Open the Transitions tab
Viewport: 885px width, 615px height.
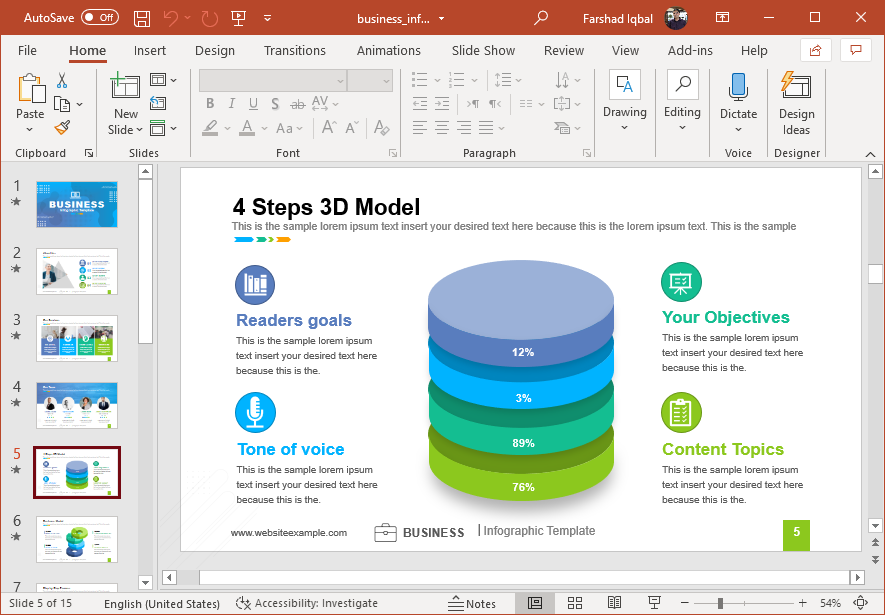pyautogui.click(x=294, y=50)
